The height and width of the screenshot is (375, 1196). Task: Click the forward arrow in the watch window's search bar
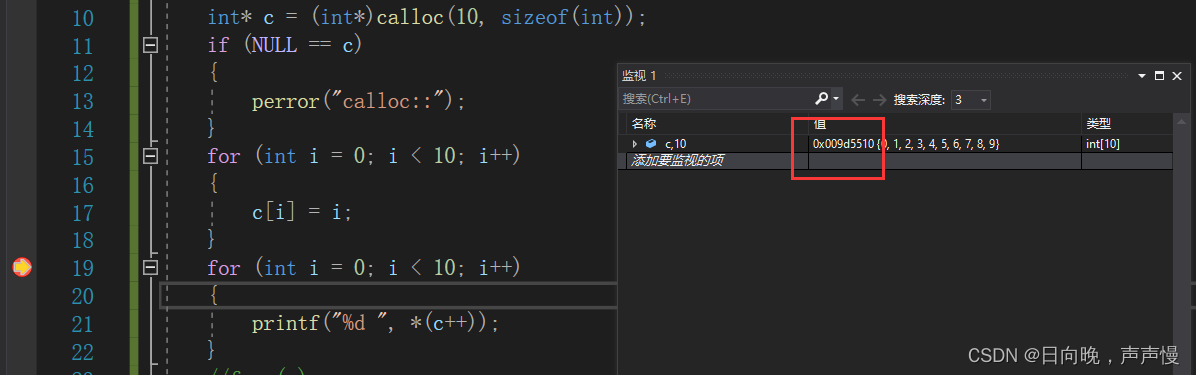879,100
